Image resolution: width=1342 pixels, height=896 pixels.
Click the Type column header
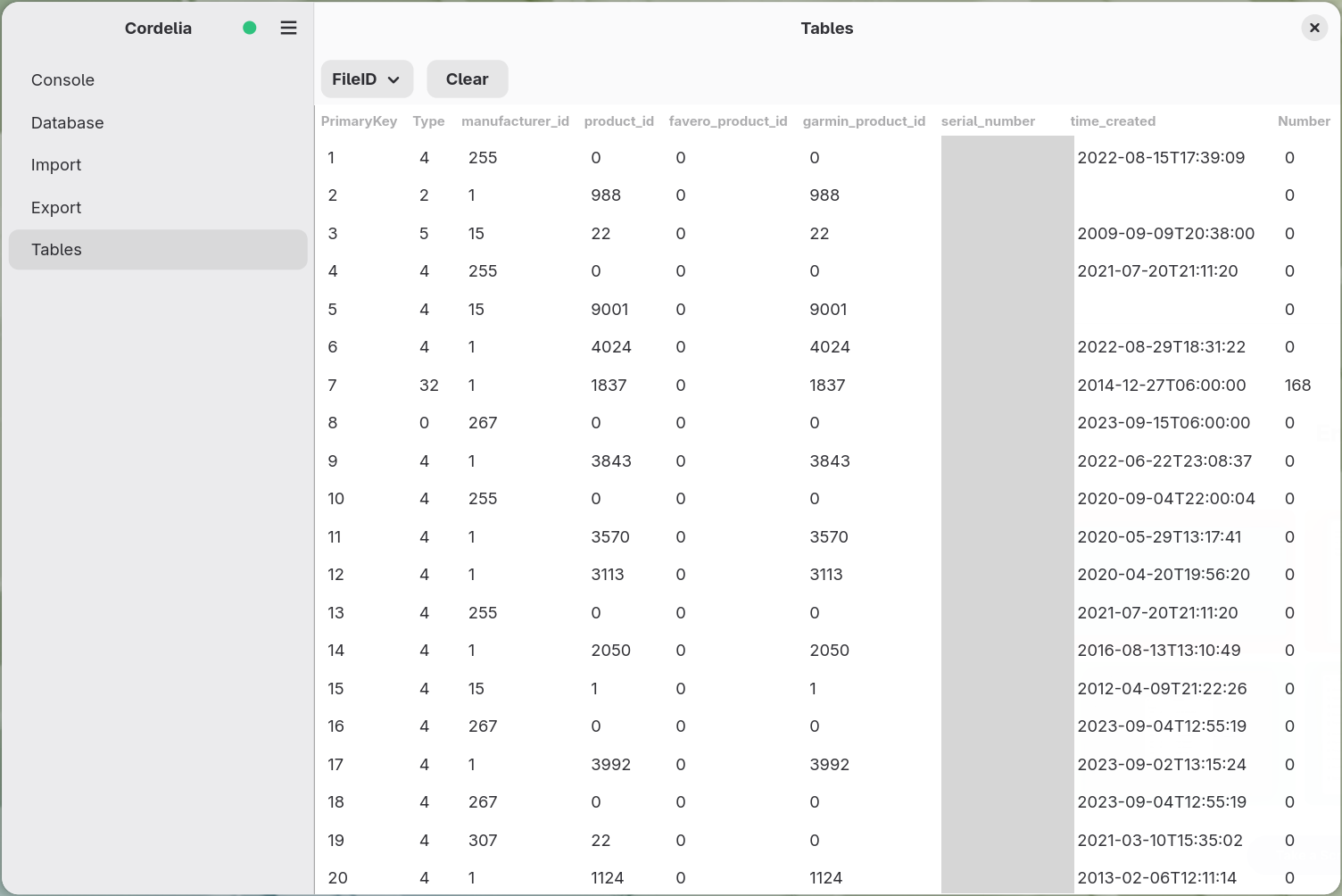(x=428, y=121)
